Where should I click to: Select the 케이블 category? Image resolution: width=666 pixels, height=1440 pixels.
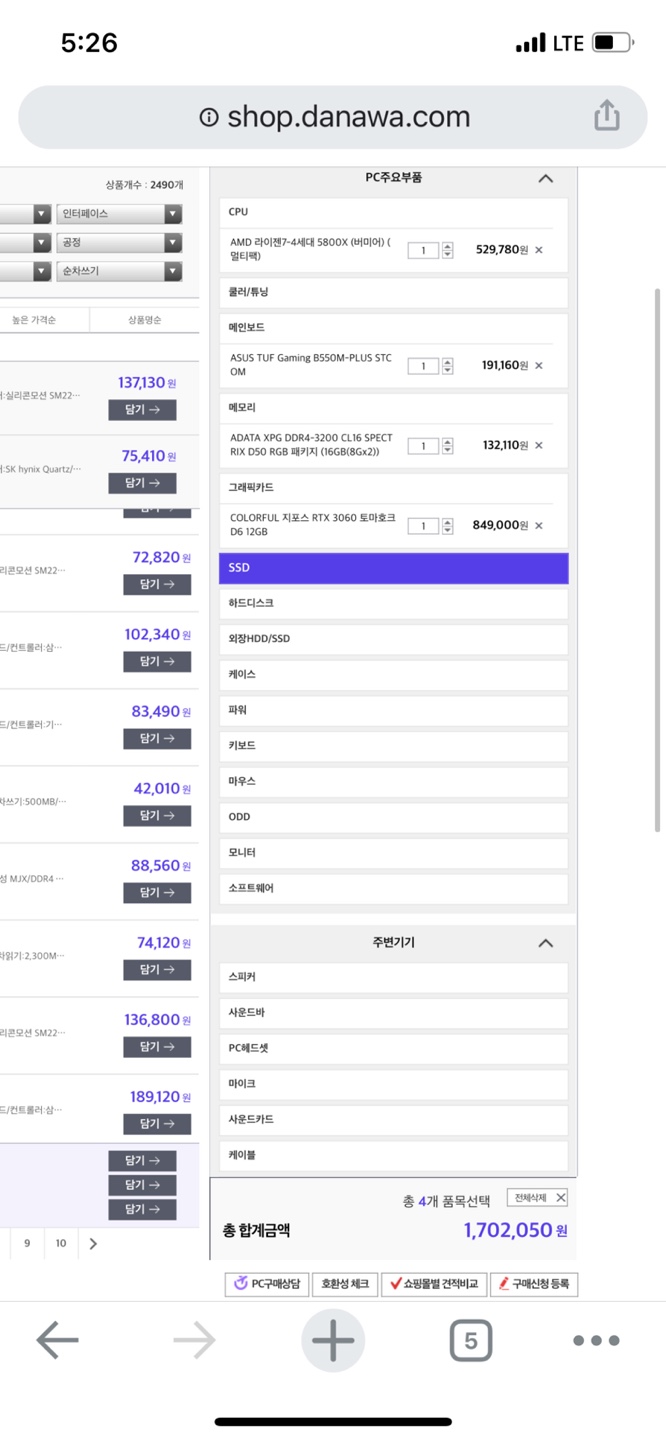pos(393,1155)
